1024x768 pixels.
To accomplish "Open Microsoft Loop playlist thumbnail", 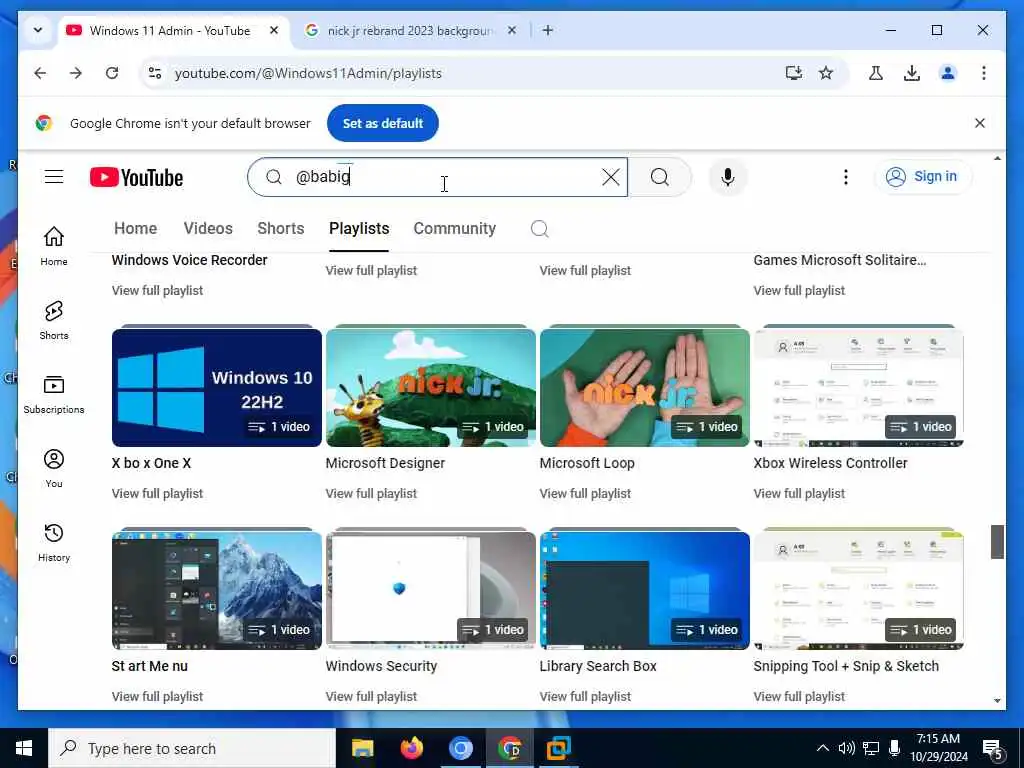I will pyautogui.click(x=645, y=387).
